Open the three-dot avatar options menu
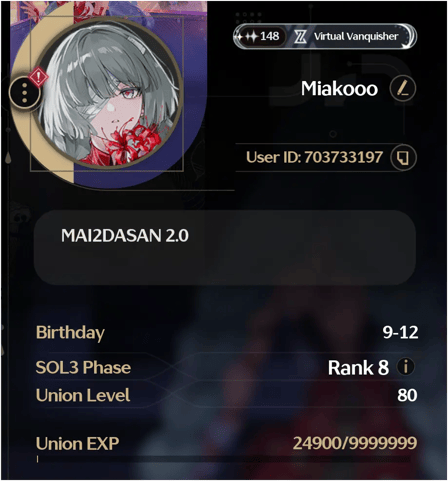Screen dimensions: 448x481 24,93
